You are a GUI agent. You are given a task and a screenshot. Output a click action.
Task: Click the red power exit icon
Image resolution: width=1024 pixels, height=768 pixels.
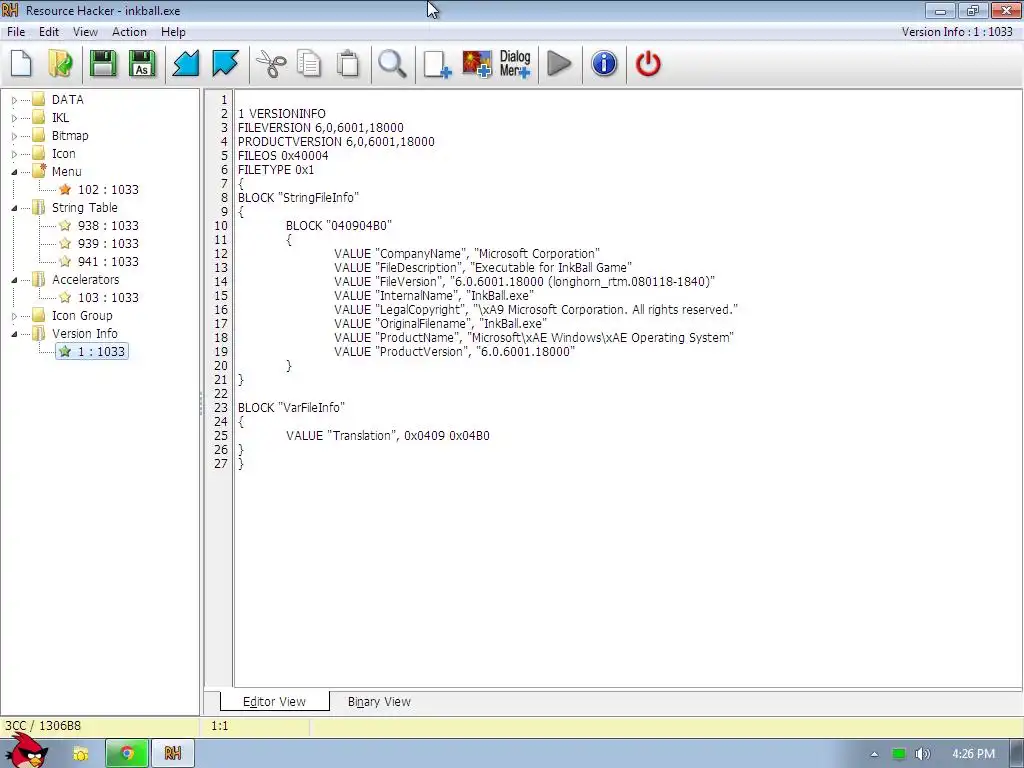(648, 64)
